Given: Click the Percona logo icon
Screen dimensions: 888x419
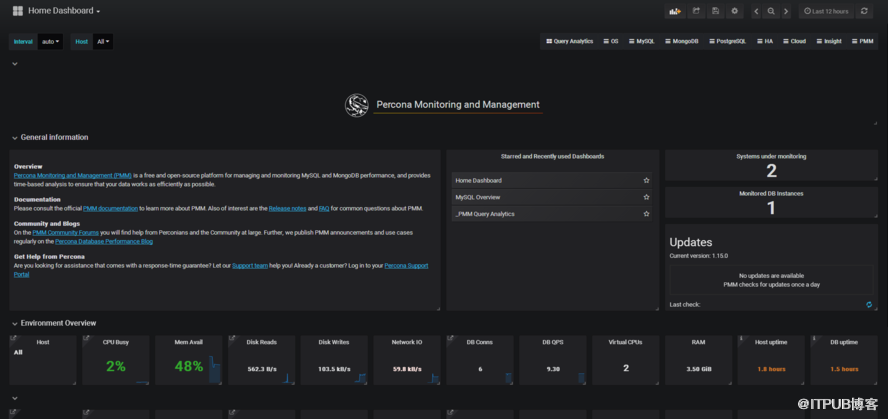Looking at the screenshot, I should click(x=357, y=105).
